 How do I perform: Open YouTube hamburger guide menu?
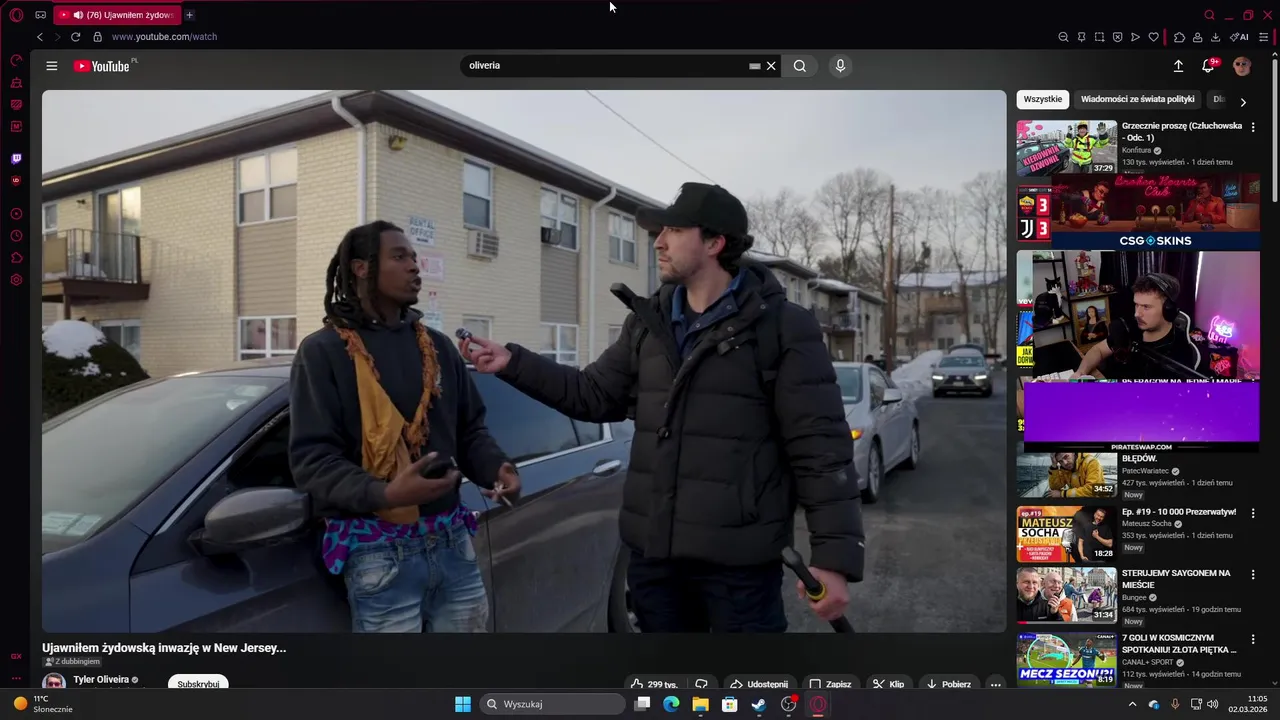[x=52, y=66]
